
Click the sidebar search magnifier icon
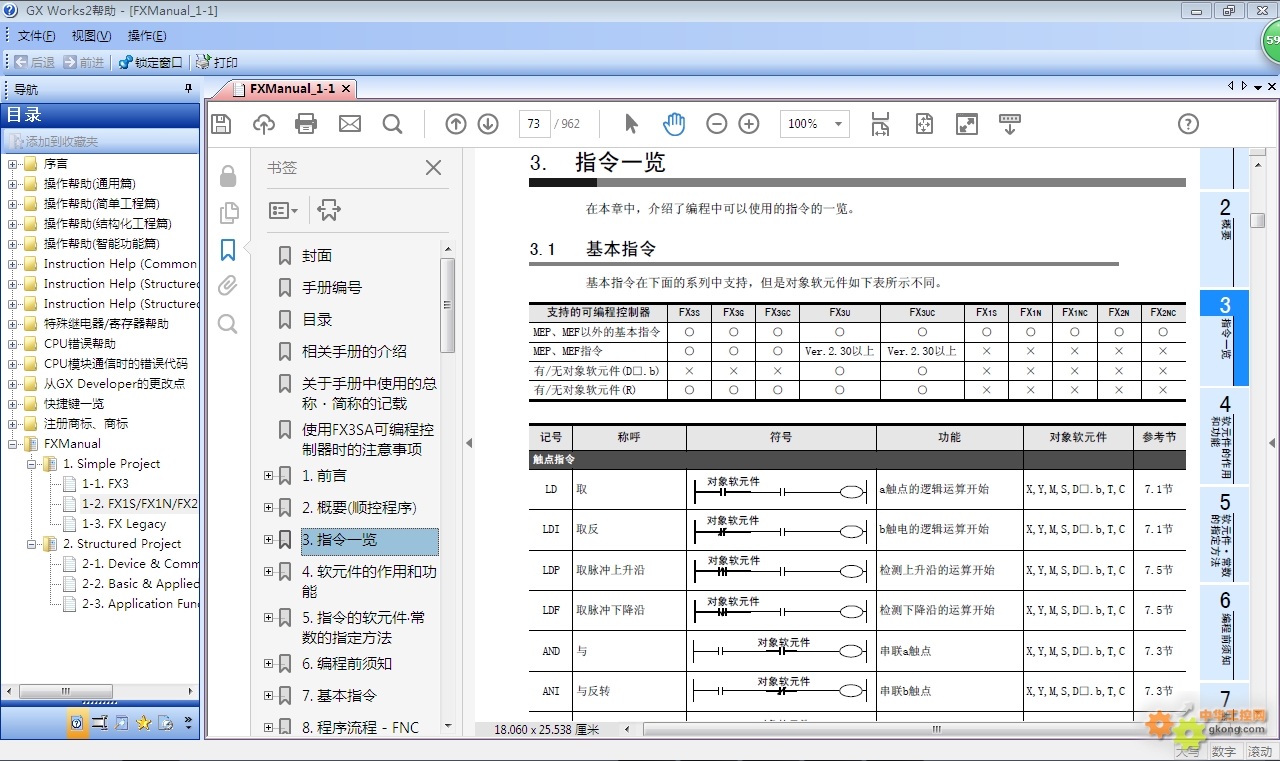(228, 324)
